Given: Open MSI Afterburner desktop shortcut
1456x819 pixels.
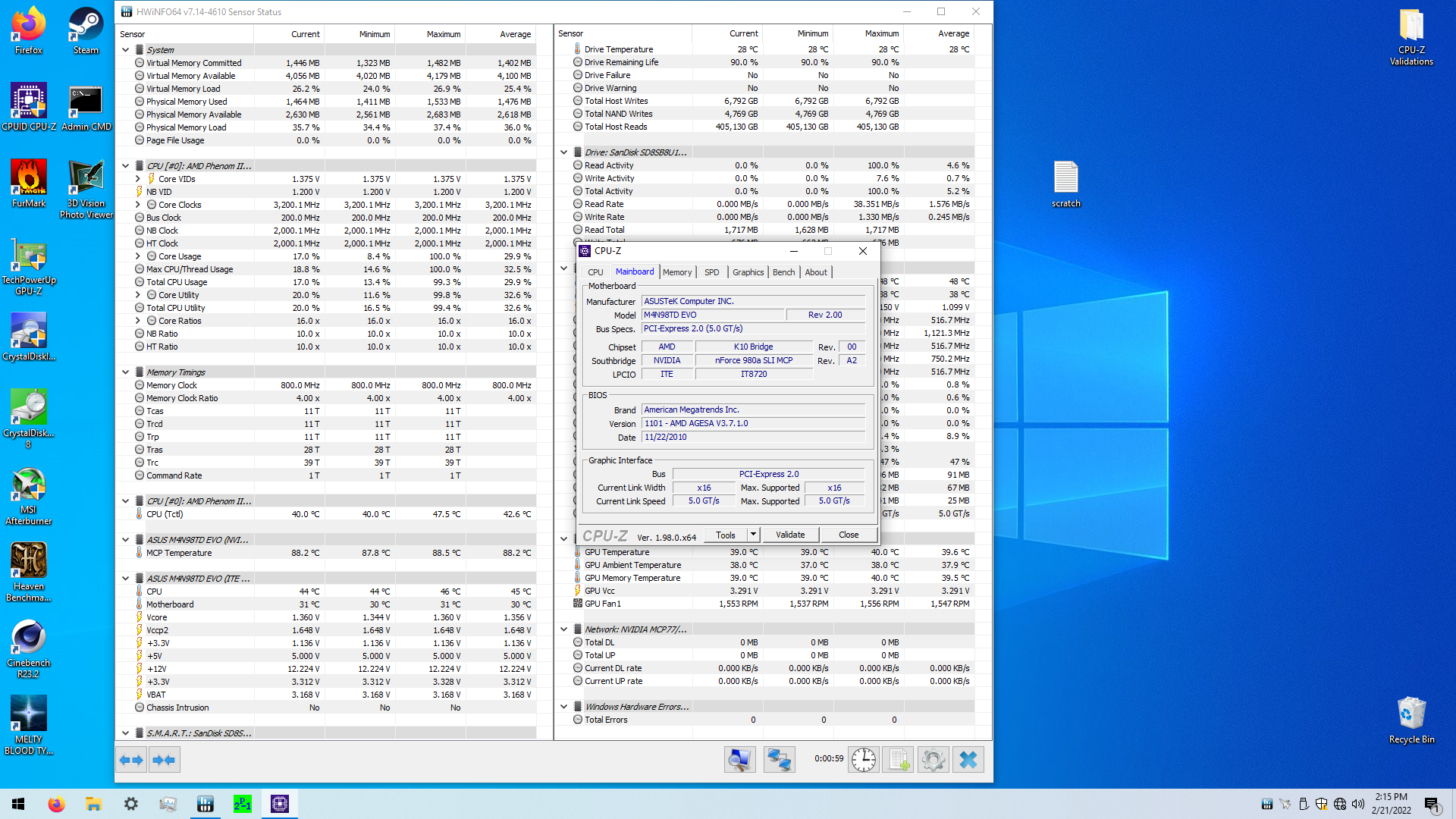Looking at the screenshot, I should point(29,495).
